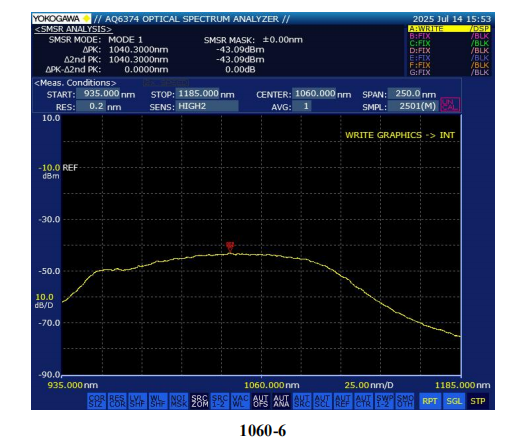The width and height of the screenshot is (513, 447).
Task: Click the Meas. Conditions heading
Action: (75, 83)
